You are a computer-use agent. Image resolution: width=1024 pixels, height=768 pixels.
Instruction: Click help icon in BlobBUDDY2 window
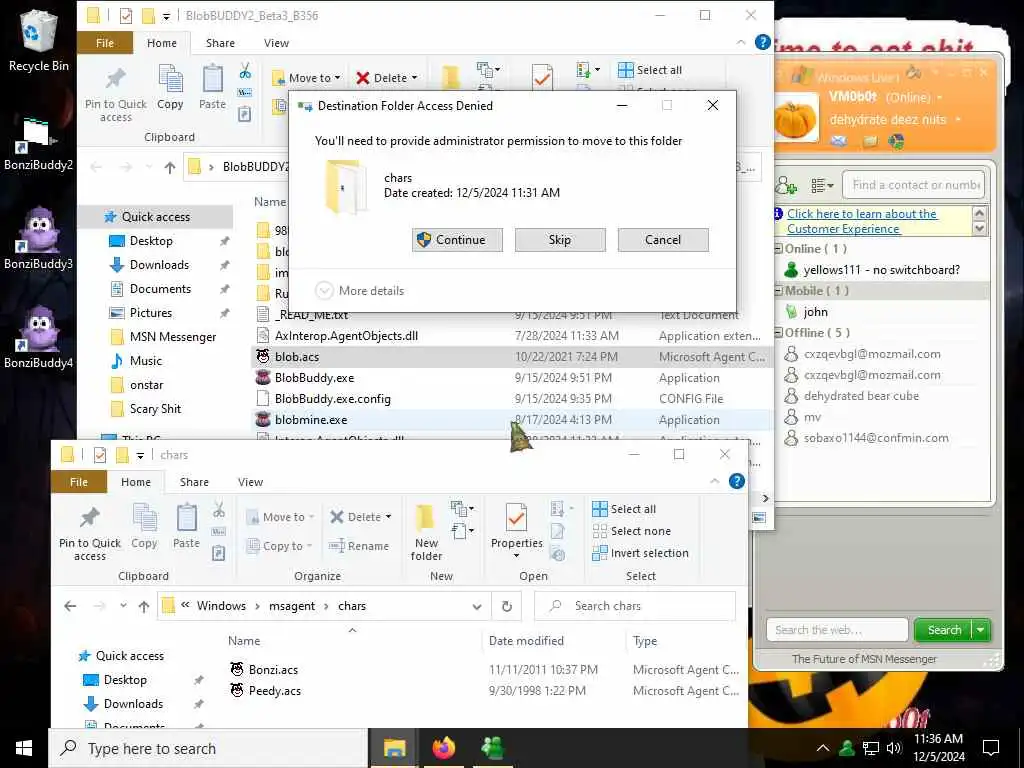click(x=762, y=42)
